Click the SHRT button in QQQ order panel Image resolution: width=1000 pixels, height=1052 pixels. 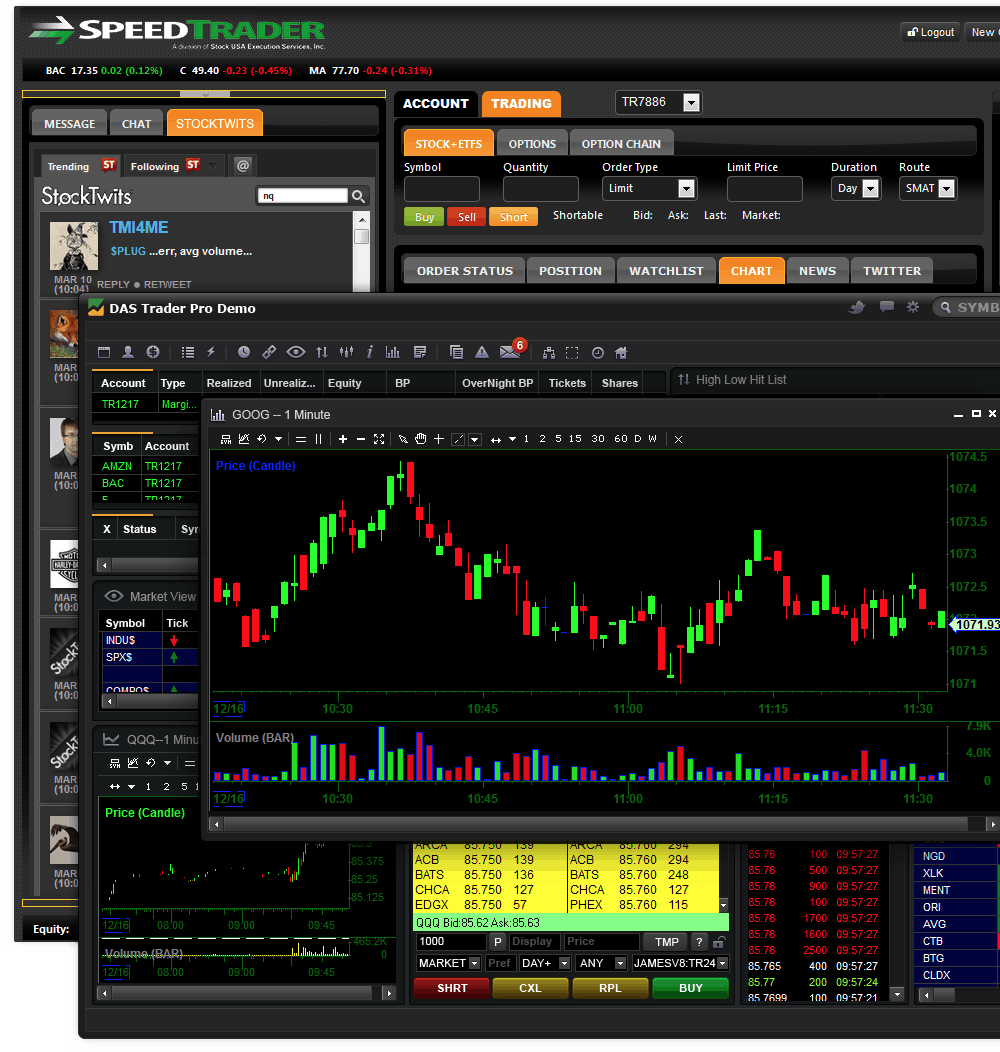tap(452, 988)
